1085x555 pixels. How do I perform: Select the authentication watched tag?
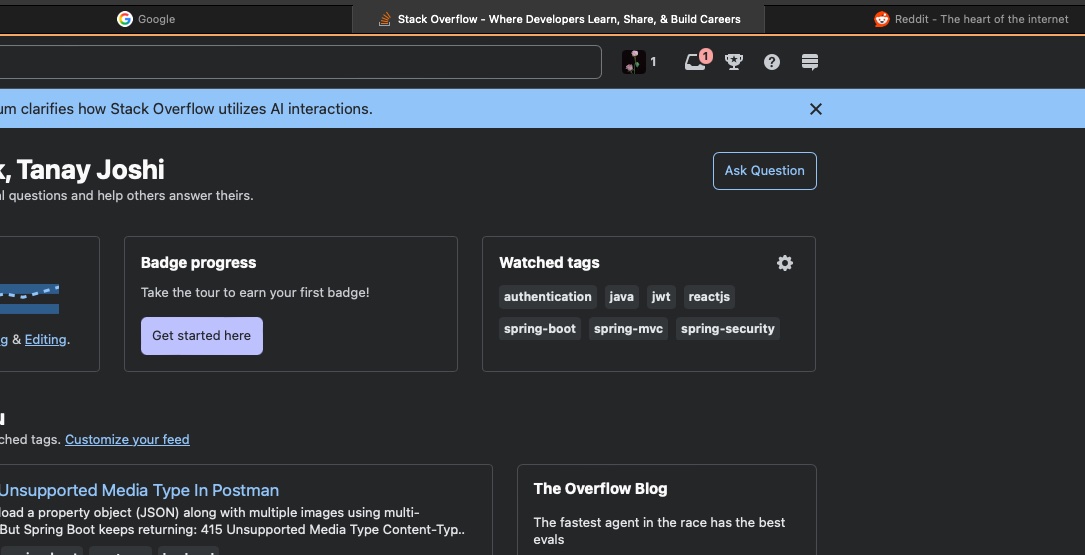[x=547, y=297]
